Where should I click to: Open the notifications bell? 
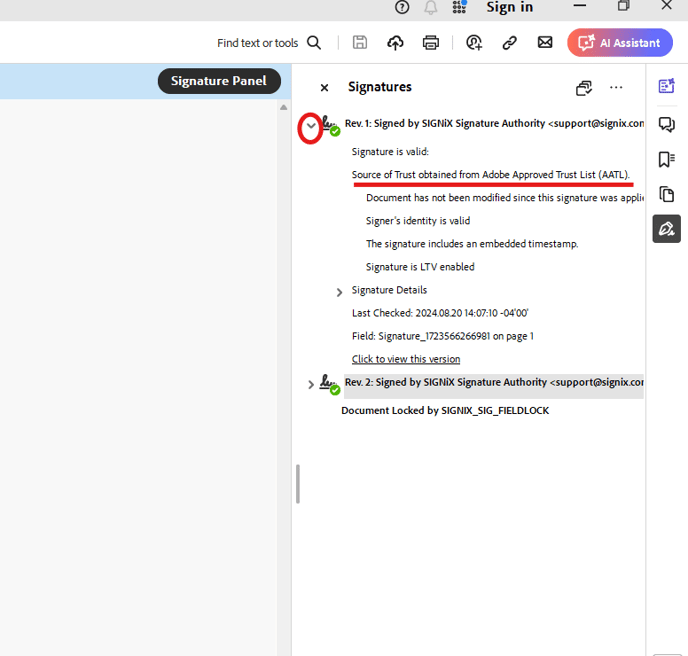pyautogui.click(x=430, y=7)
